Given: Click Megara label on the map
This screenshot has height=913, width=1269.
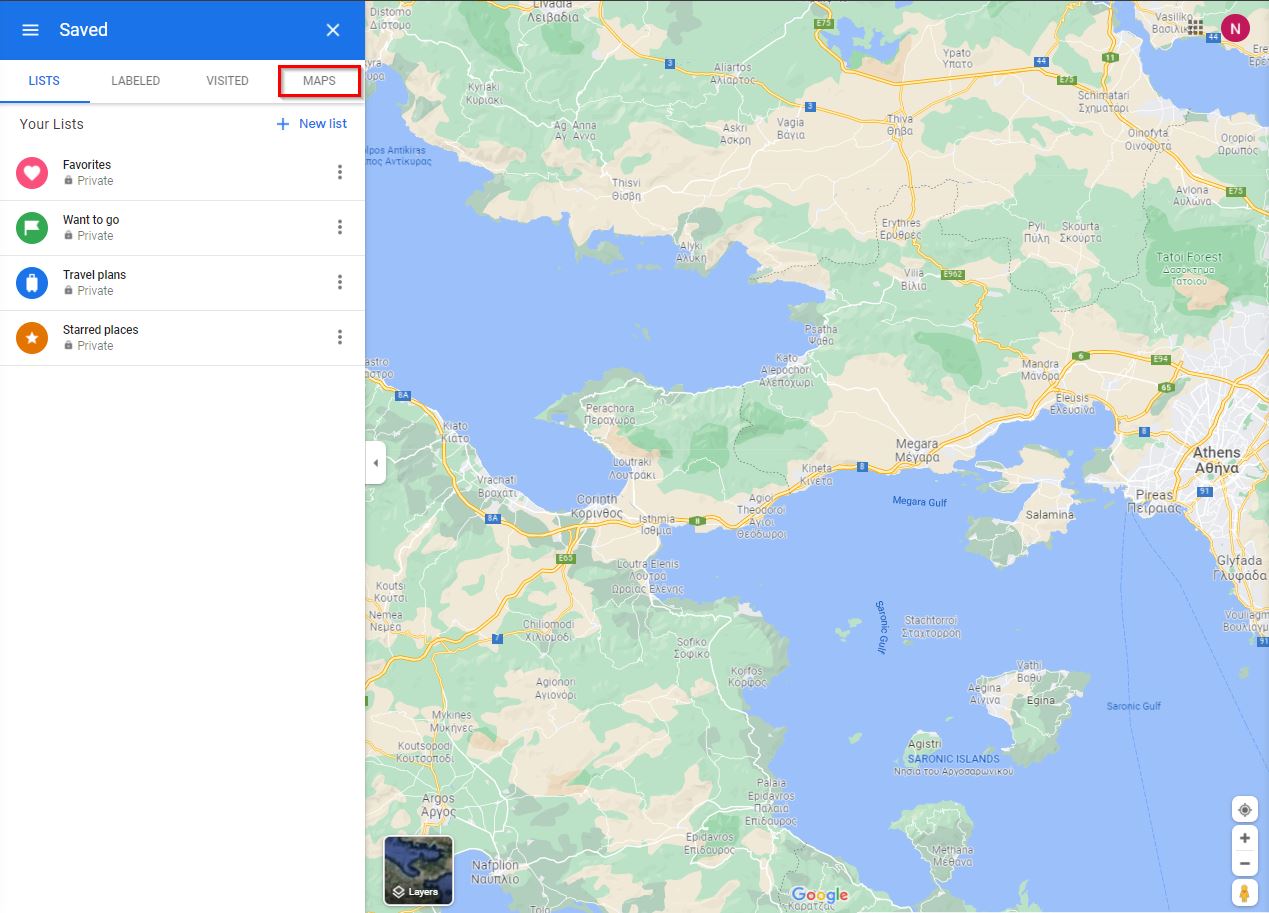Looking at the screenshot, I should (917, 450).
